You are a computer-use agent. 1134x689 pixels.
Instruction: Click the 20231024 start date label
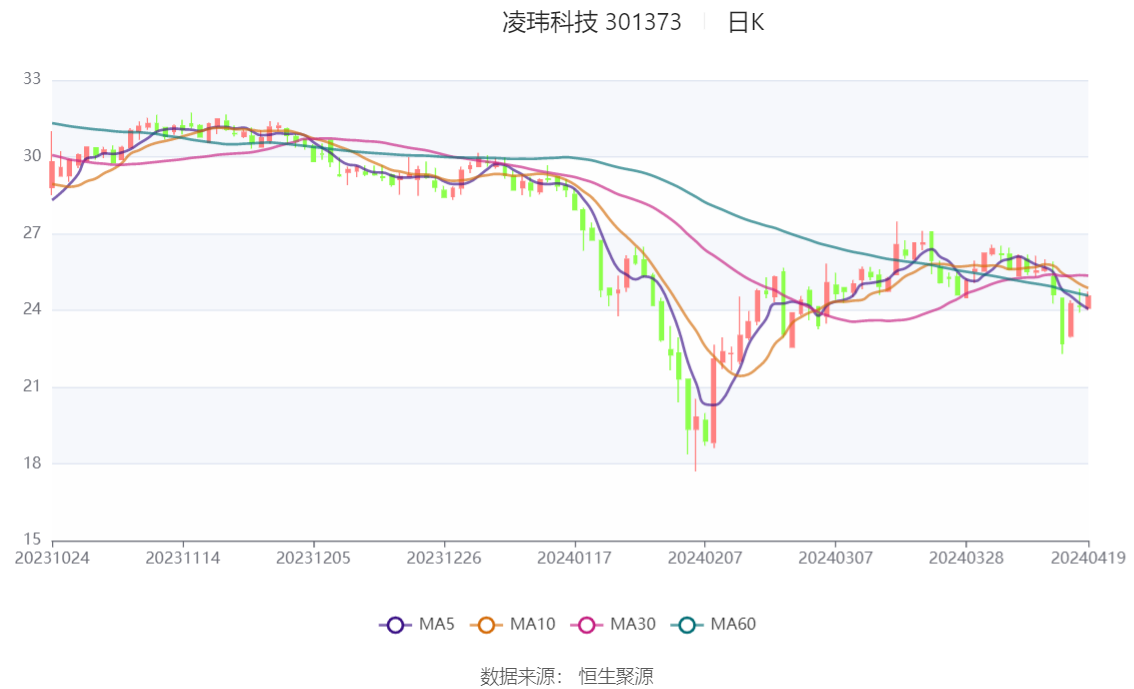pyautogui.click(x=52, y=558)
